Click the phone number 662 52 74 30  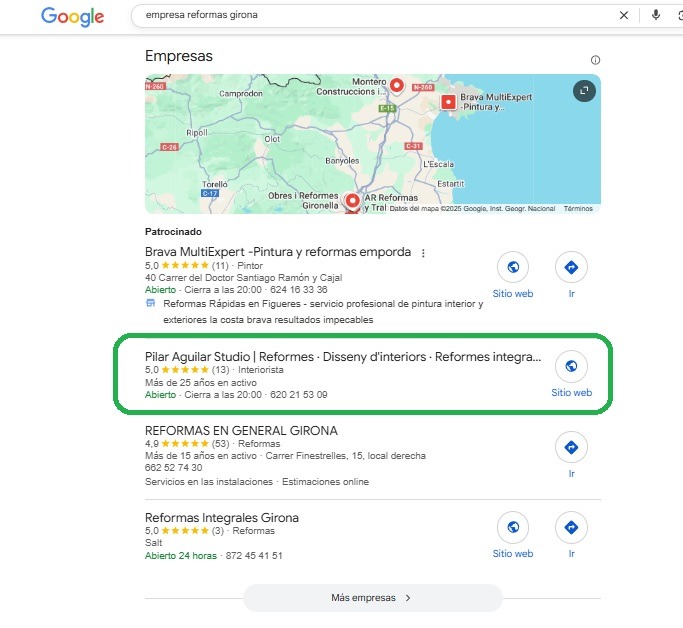click(173, 468)
